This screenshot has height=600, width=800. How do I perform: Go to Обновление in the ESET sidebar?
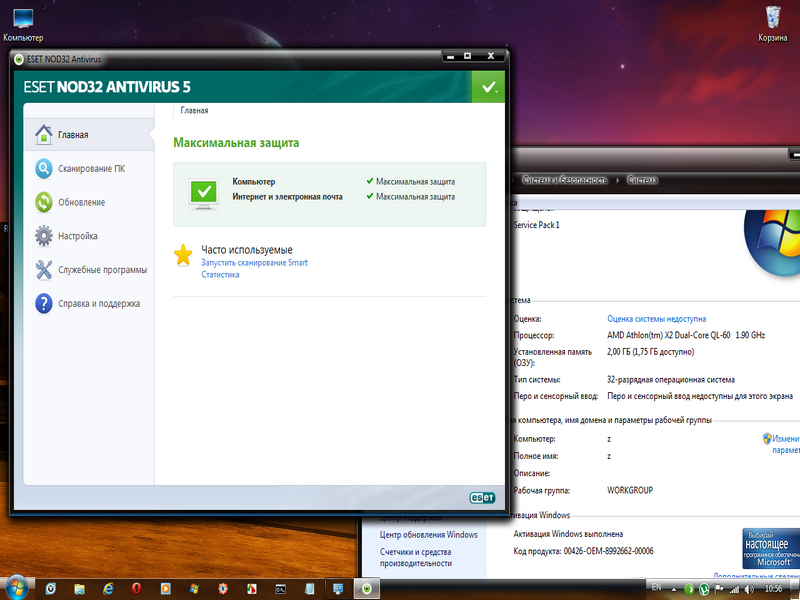tap(88, 202)
